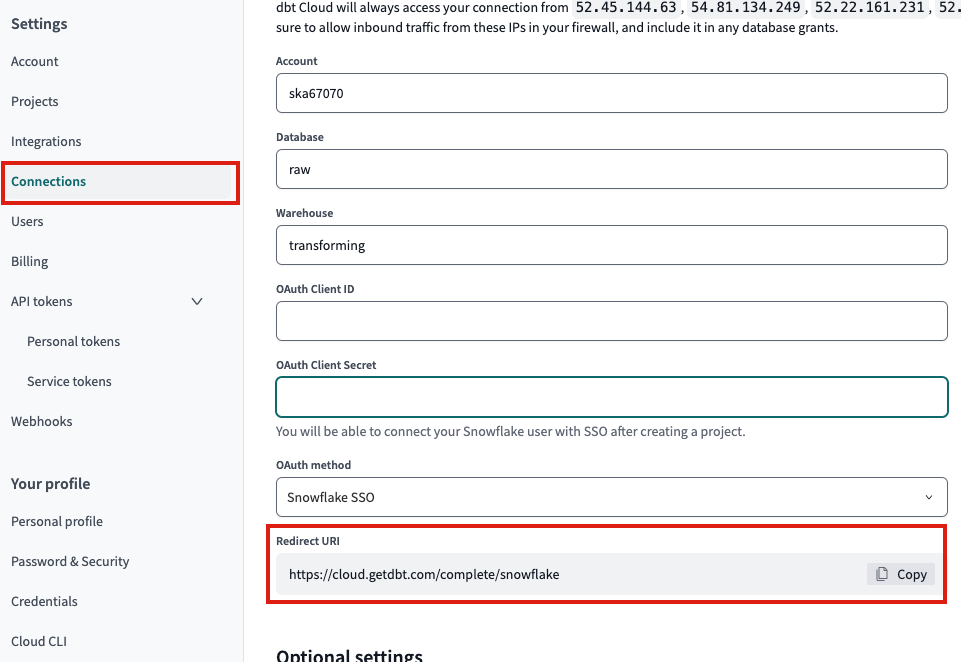Select Users in the sidebar
This screenshot has width=961, height=662.
tap(27, 222)
